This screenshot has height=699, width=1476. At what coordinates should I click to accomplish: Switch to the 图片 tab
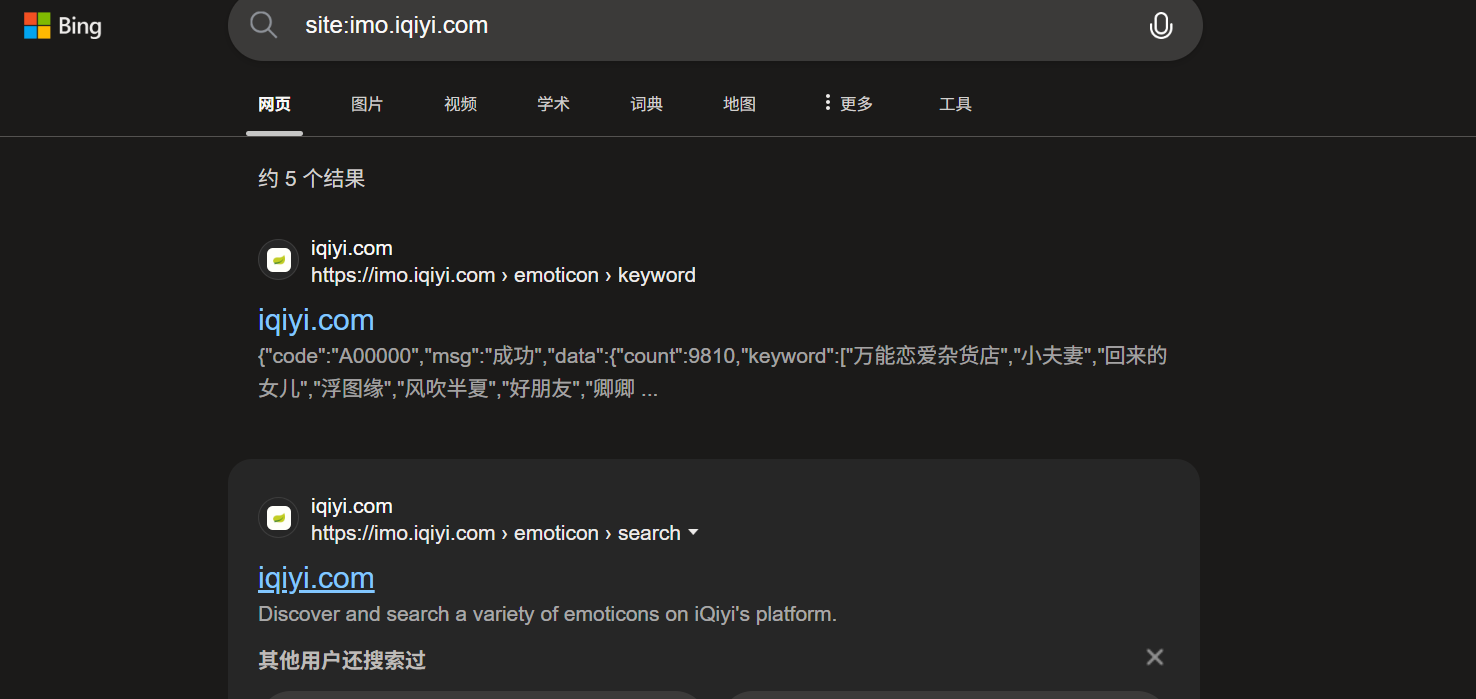367,104
